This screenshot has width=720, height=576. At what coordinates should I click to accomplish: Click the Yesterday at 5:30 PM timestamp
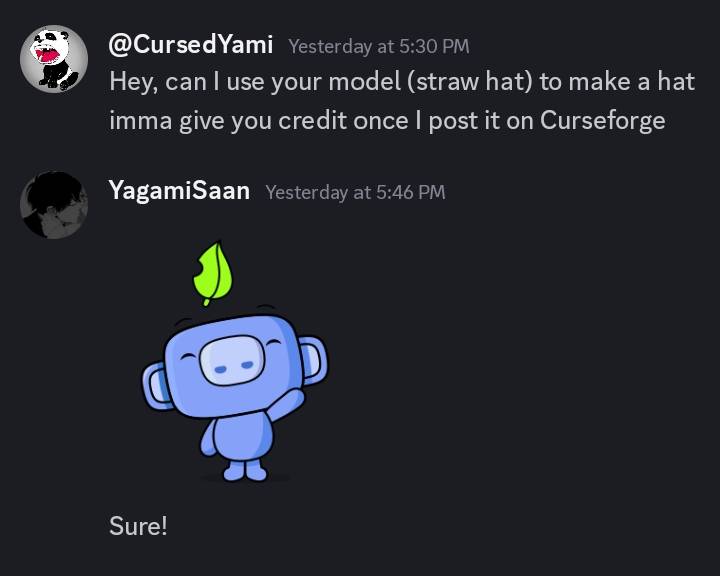(x=379, y=46)
